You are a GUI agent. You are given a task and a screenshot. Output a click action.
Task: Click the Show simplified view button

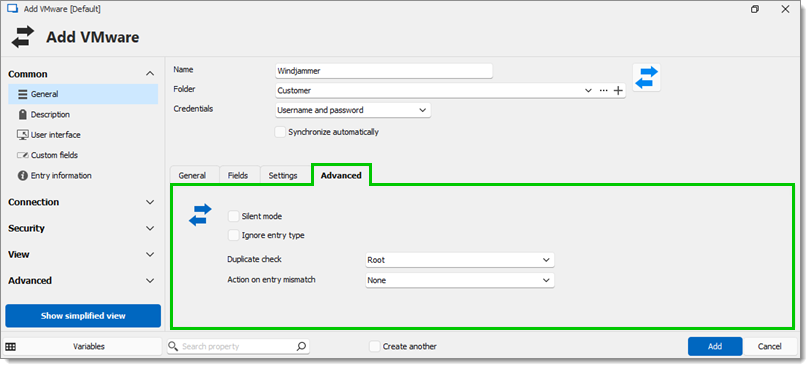tap(83, 316)
